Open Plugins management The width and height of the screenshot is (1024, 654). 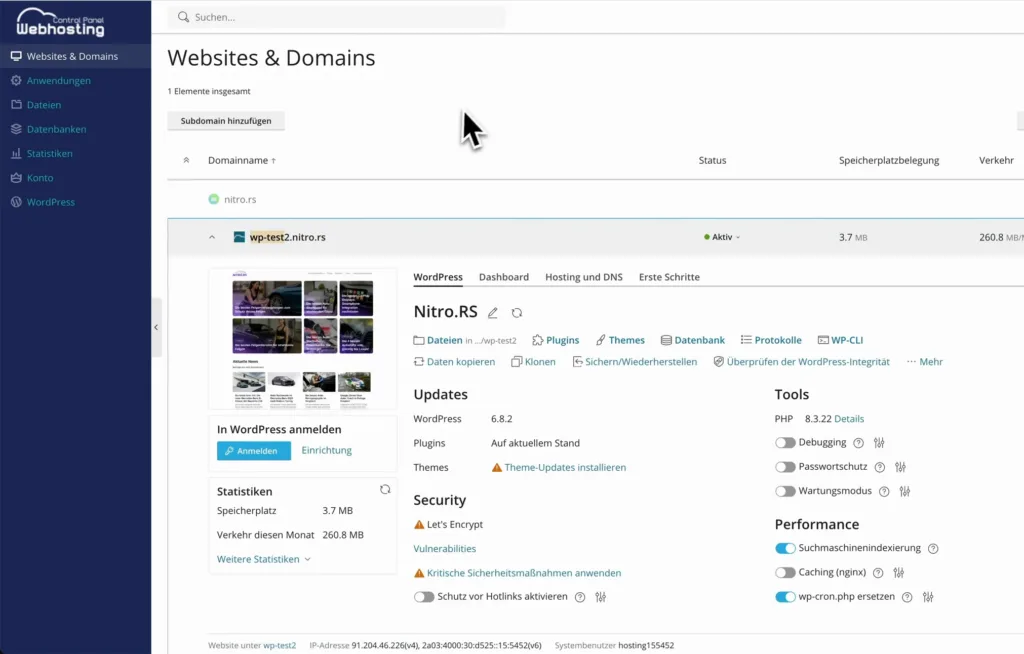556,340
